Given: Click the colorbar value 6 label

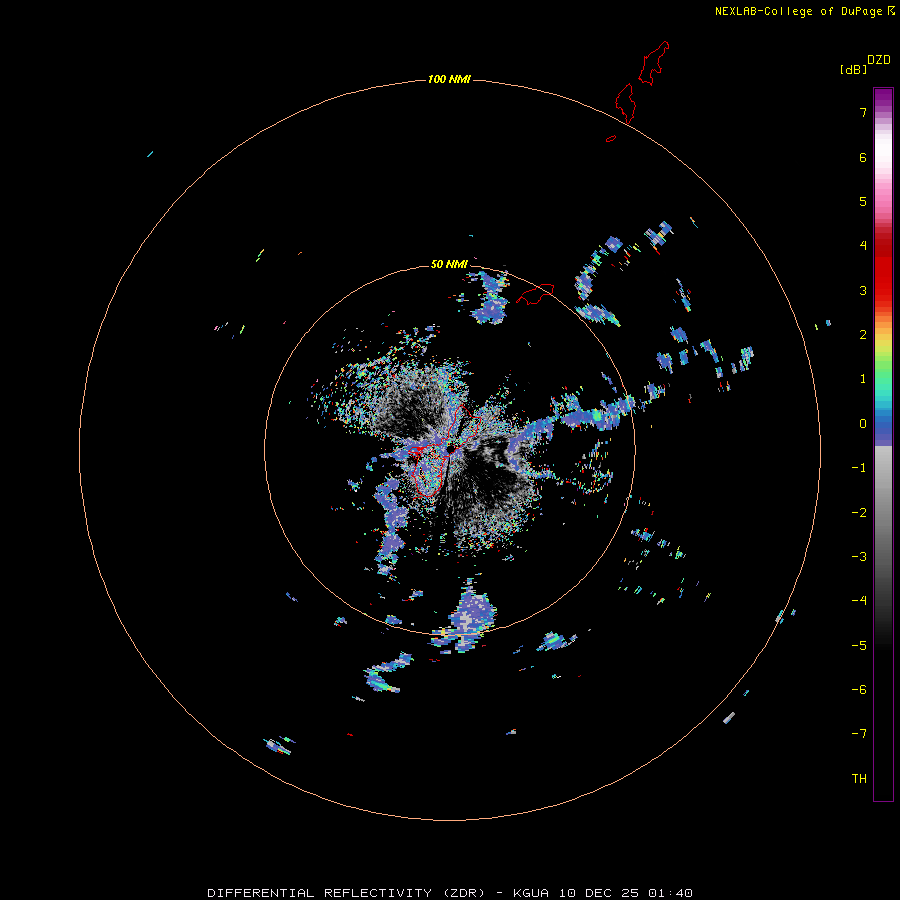Looking at the screenshot, I should pos(863,157).
